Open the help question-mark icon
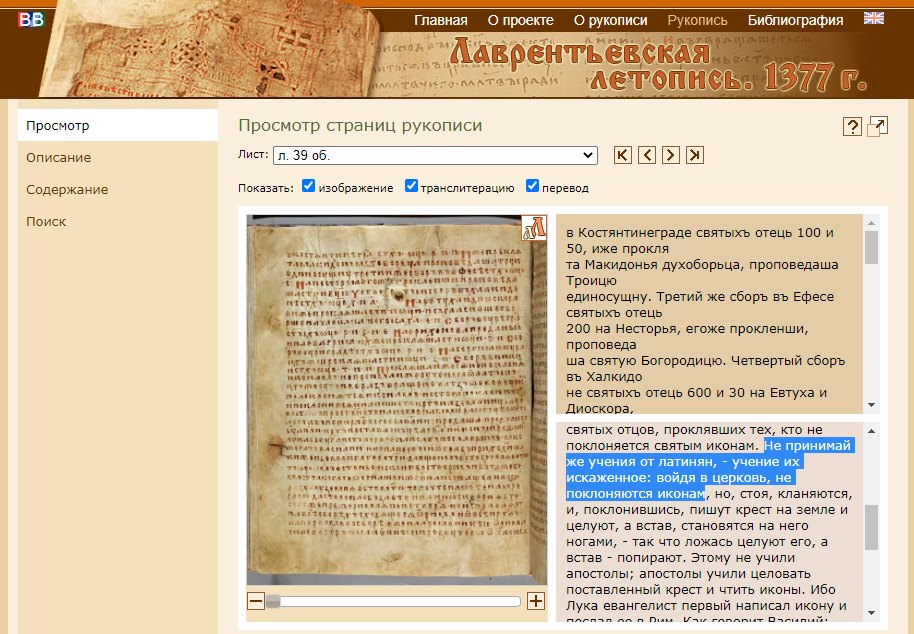 (x=852, y=126)
